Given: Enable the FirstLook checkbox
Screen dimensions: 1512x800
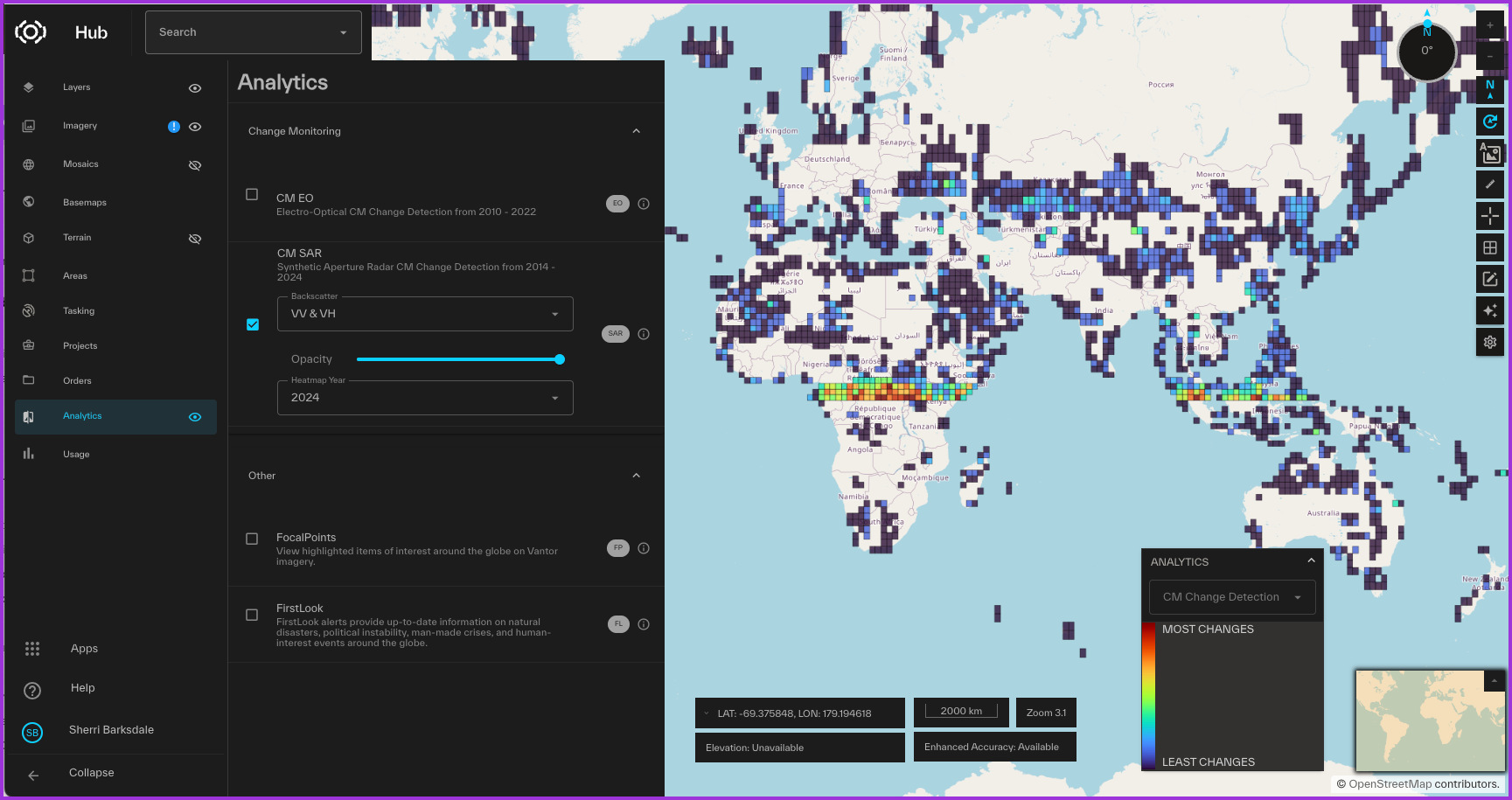Looking at the screenshot, I should (x=252, y=615).
